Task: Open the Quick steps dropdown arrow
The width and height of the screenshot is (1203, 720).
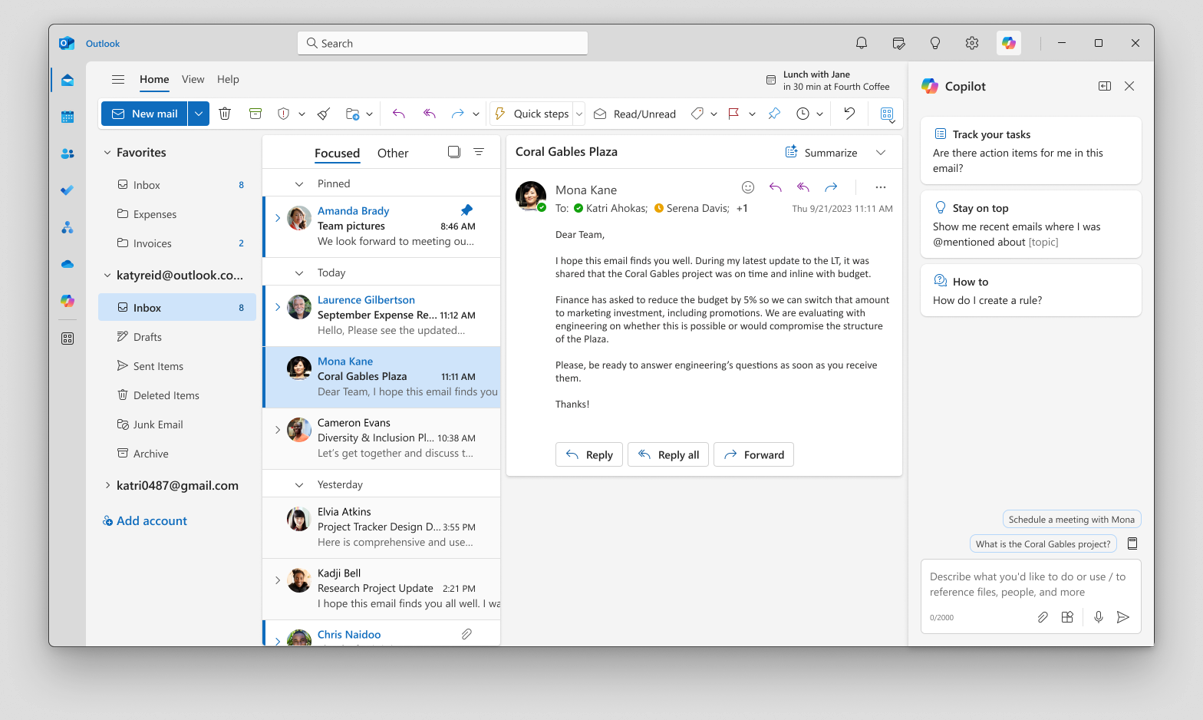Action: [x=579, y=114]
